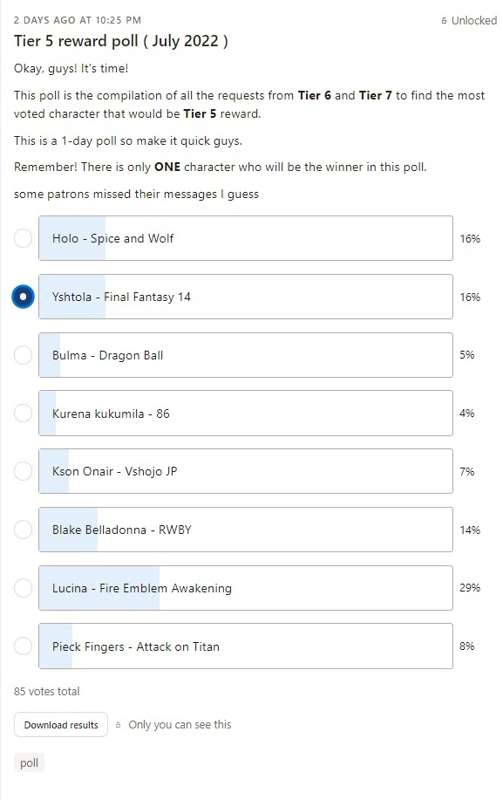
Task: Choose the Kurena kukumila - 86 radio button
Action: click(x=23, y=413)
